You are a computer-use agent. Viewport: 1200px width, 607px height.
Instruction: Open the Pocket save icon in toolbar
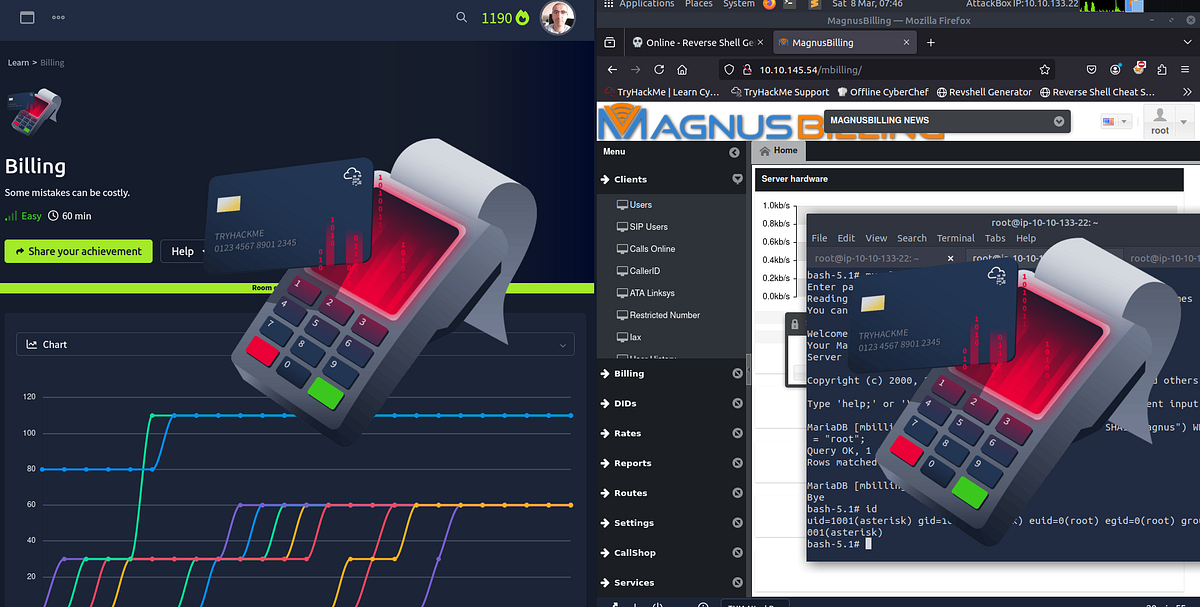(x=1092, y=70)
